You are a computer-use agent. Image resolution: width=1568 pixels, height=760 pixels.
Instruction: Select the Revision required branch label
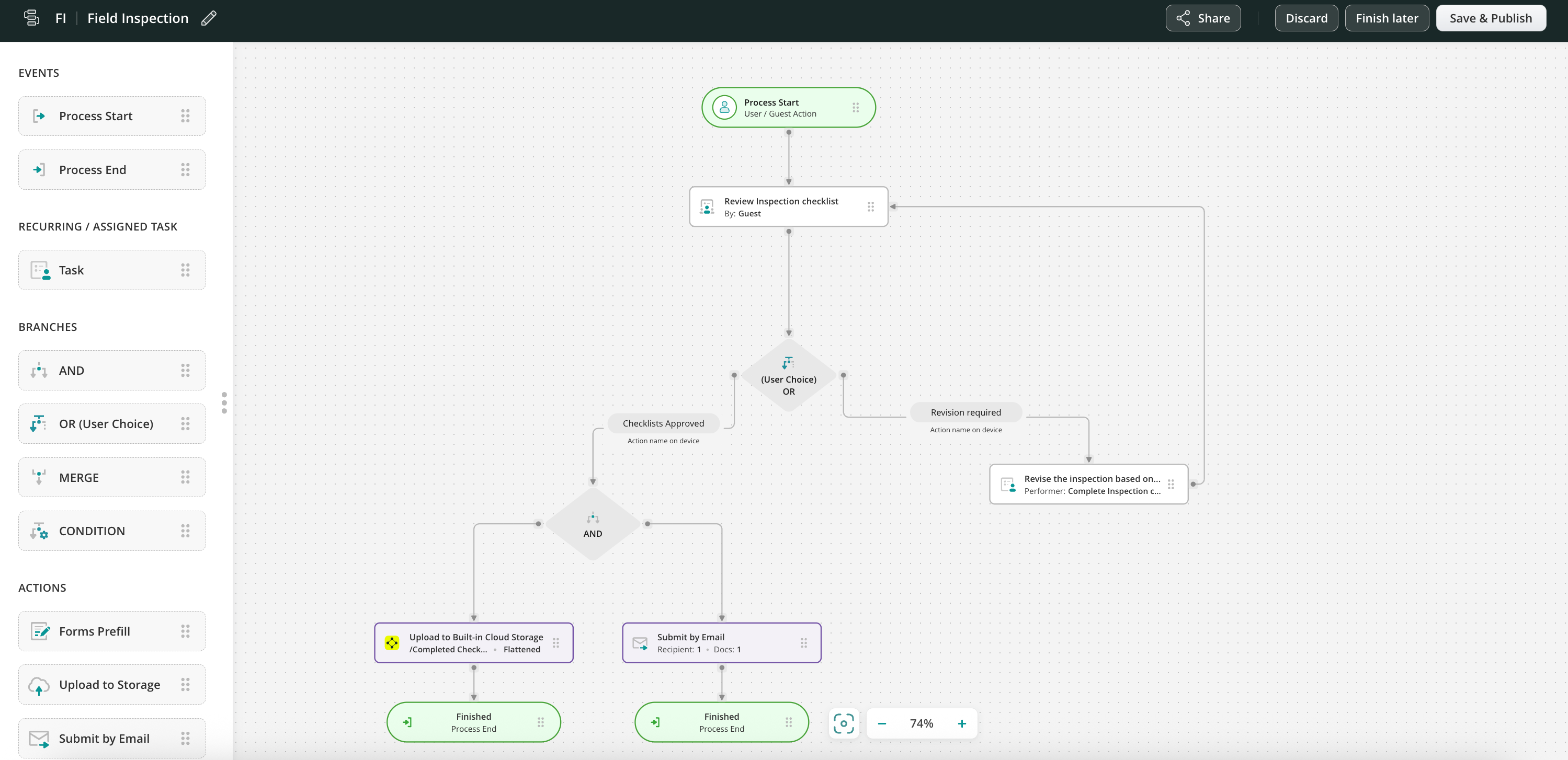click(x=965, y=412)
